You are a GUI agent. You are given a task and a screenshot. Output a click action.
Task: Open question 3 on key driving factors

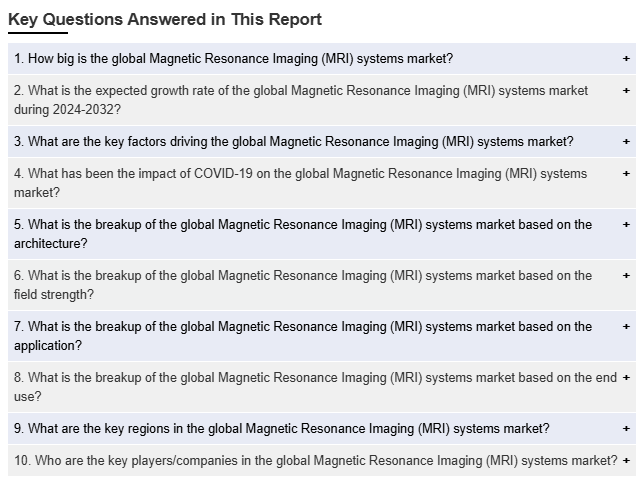tap(293, 141)
